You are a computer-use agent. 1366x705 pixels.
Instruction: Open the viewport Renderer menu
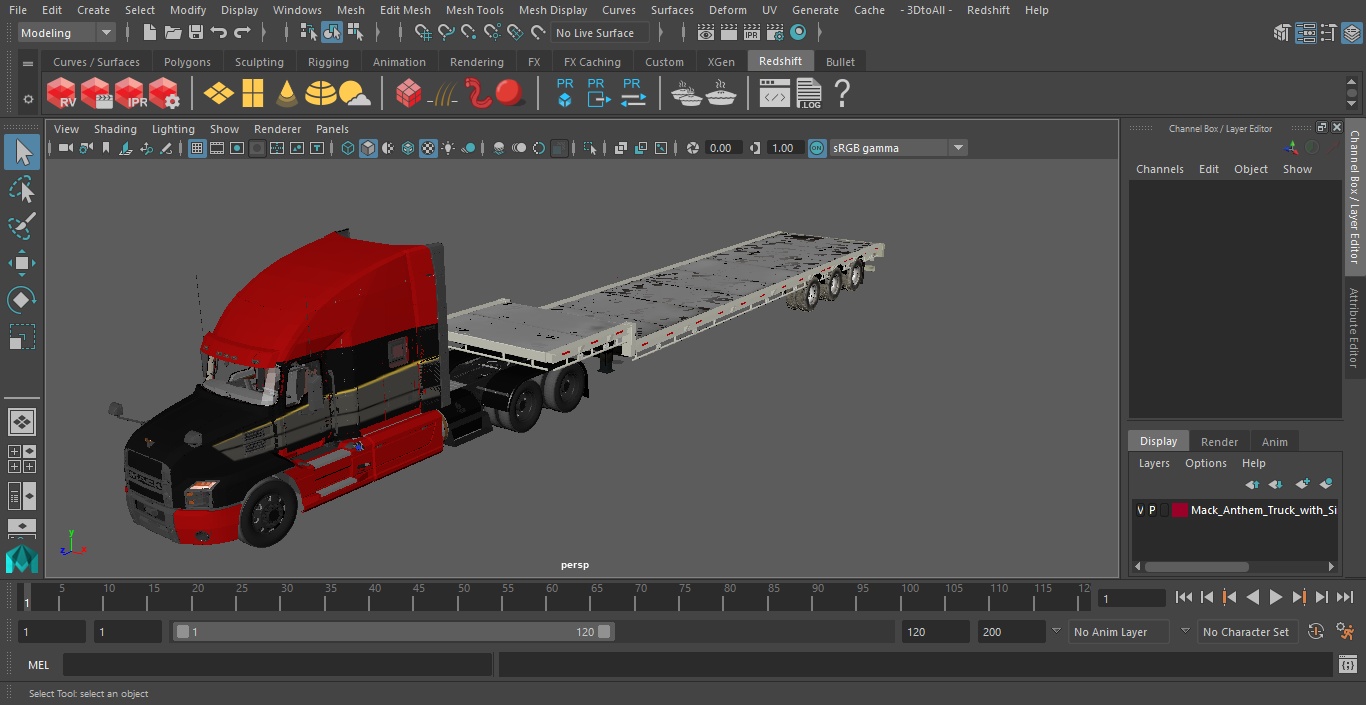pyautogui.click(x=277, y=129)
